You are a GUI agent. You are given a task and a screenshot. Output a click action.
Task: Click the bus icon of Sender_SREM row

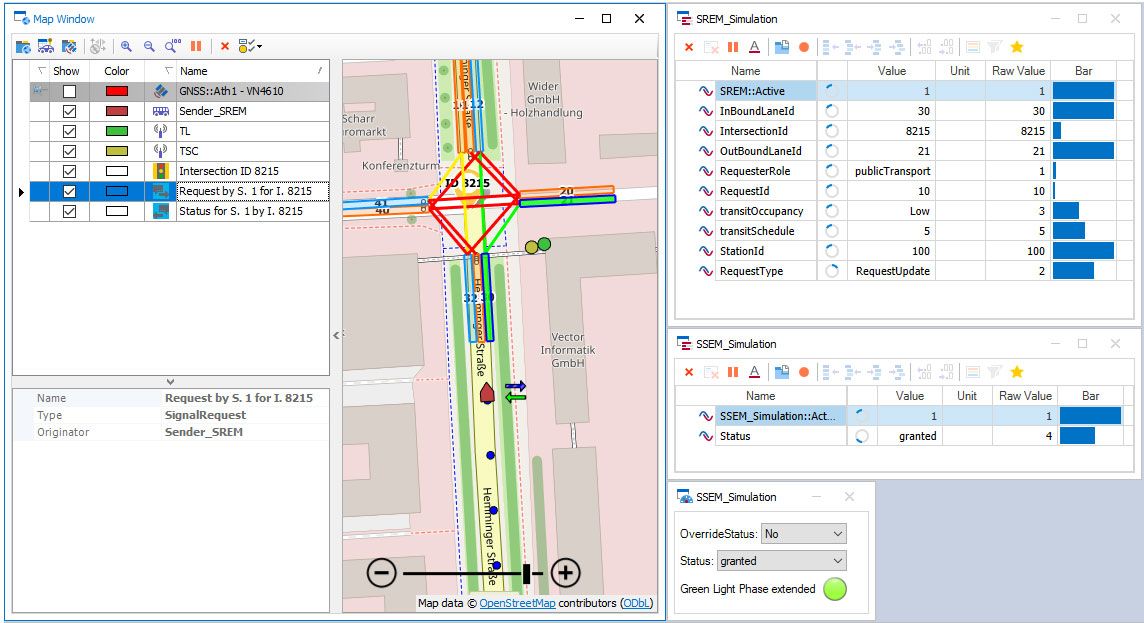[x=161, y=111]
